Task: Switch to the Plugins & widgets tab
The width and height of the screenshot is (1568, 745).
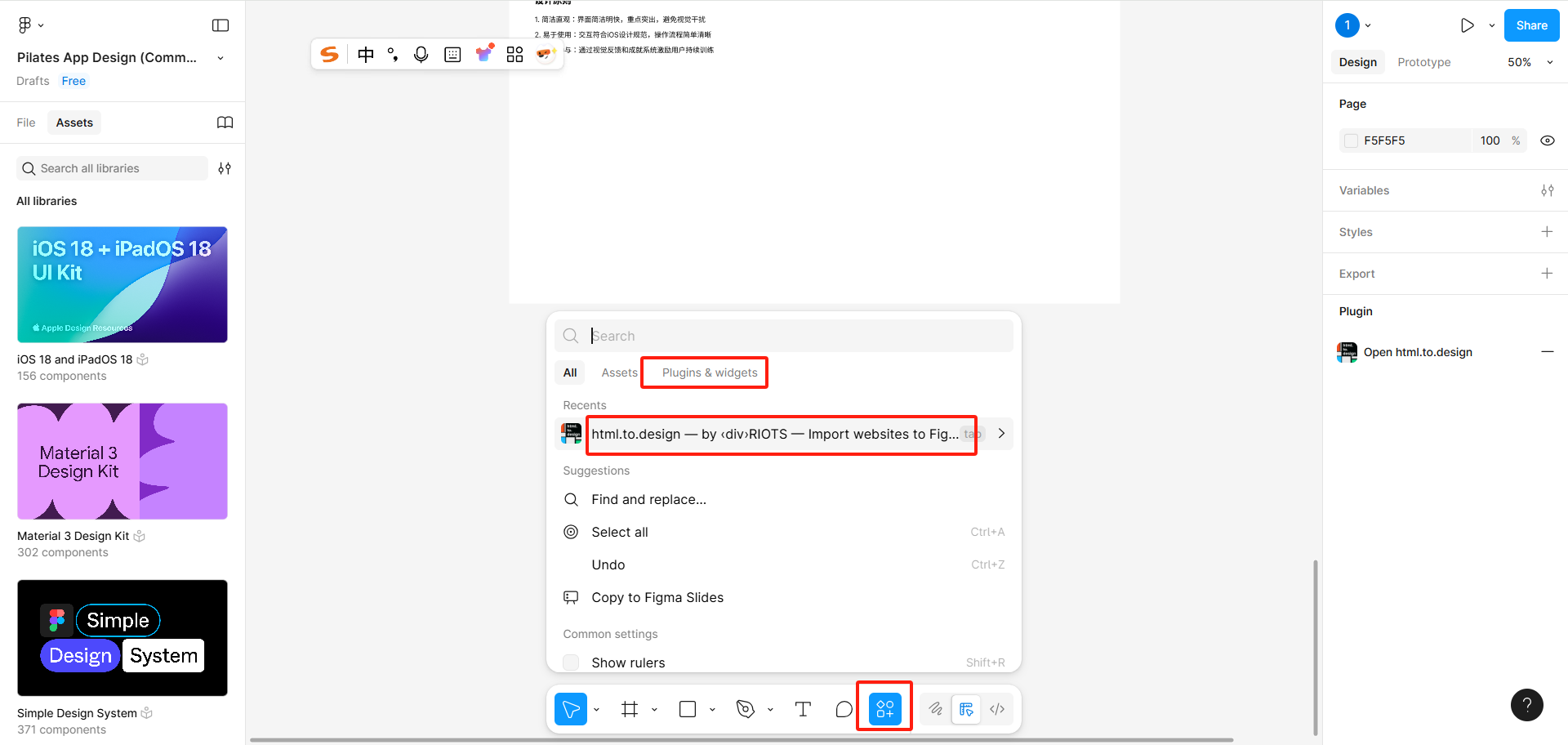Action: click(x=704, y=372)
